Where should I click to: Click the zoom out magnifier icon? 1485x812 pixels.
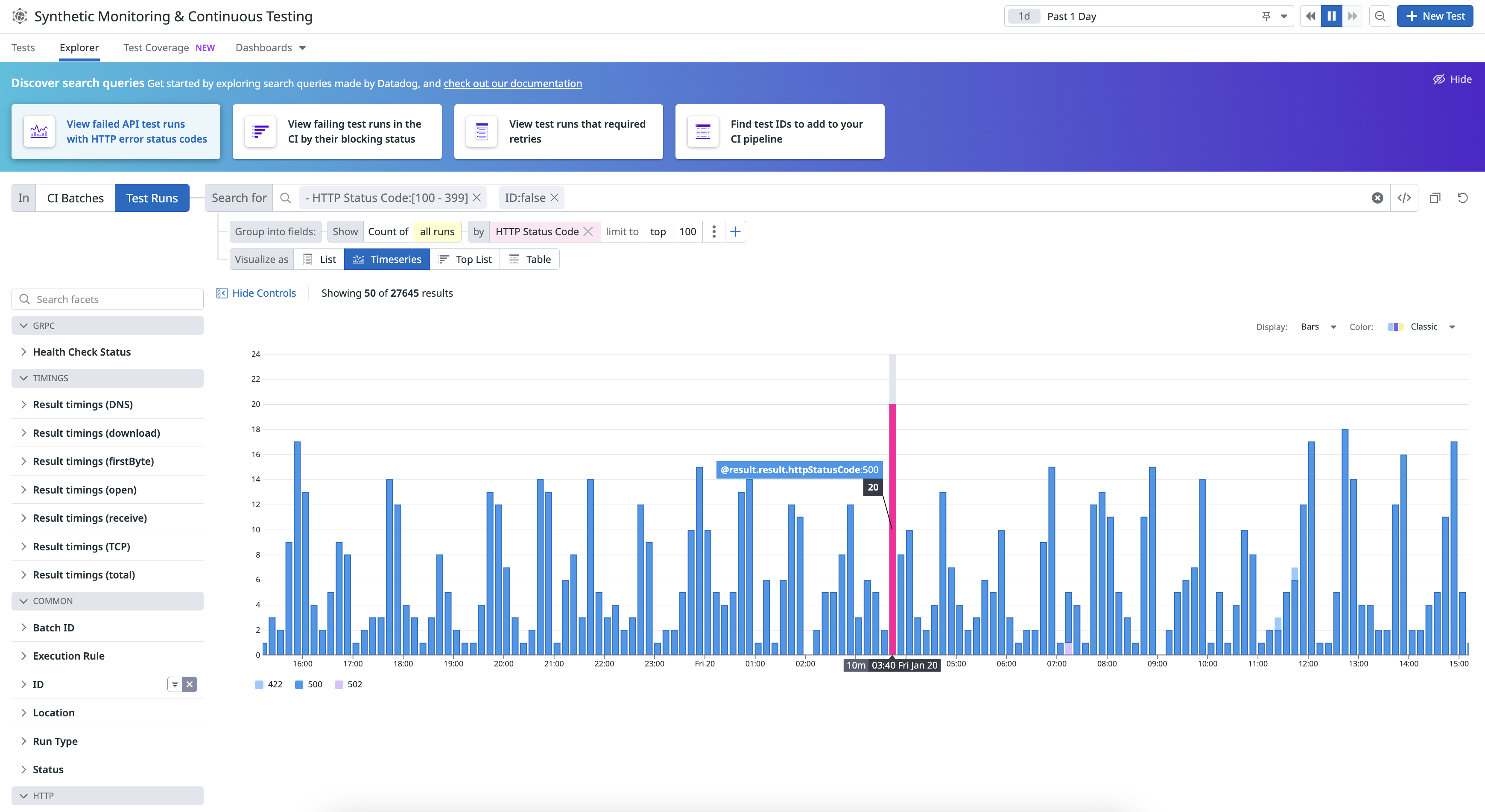[1380, 16]
